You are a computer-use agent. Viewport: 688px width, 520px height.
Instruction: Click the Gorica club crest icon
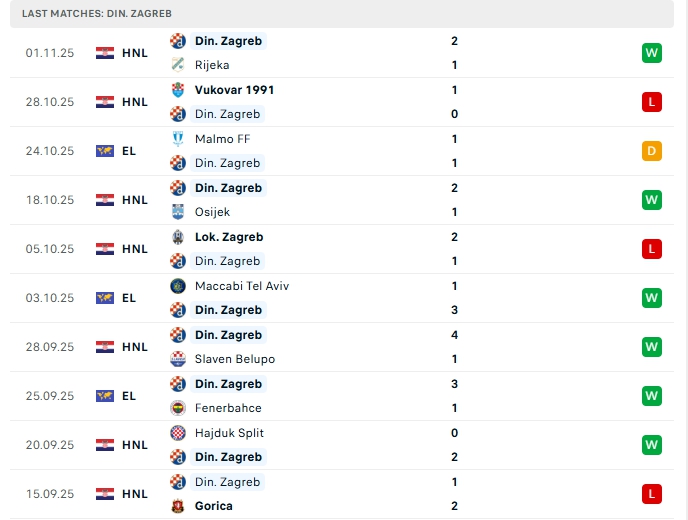pos(177,506)
